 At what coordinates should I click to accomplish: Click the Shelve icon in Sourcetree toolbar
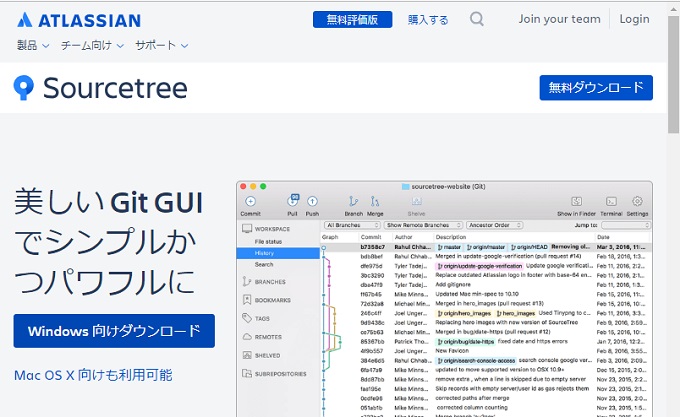pyautogui.click(x=416, y=201)
